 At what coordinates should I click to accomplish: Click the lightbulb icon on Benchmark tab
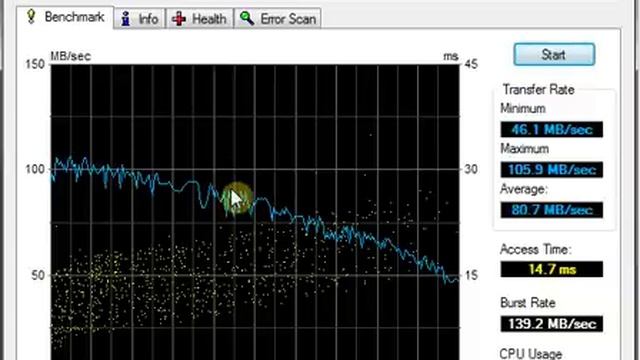click(x=31, y=16)
